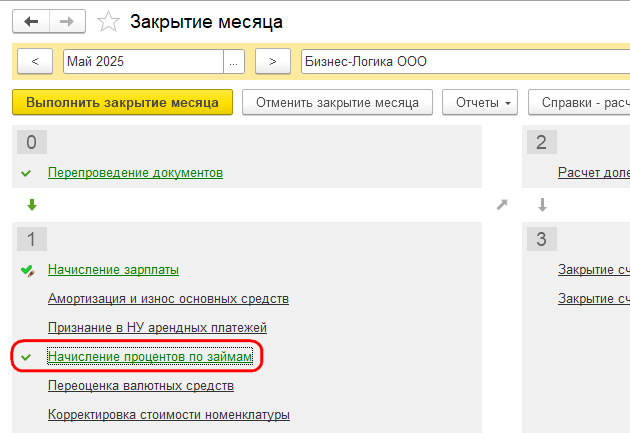Add page to favorites with the star icon

click(x=108, y=21)
